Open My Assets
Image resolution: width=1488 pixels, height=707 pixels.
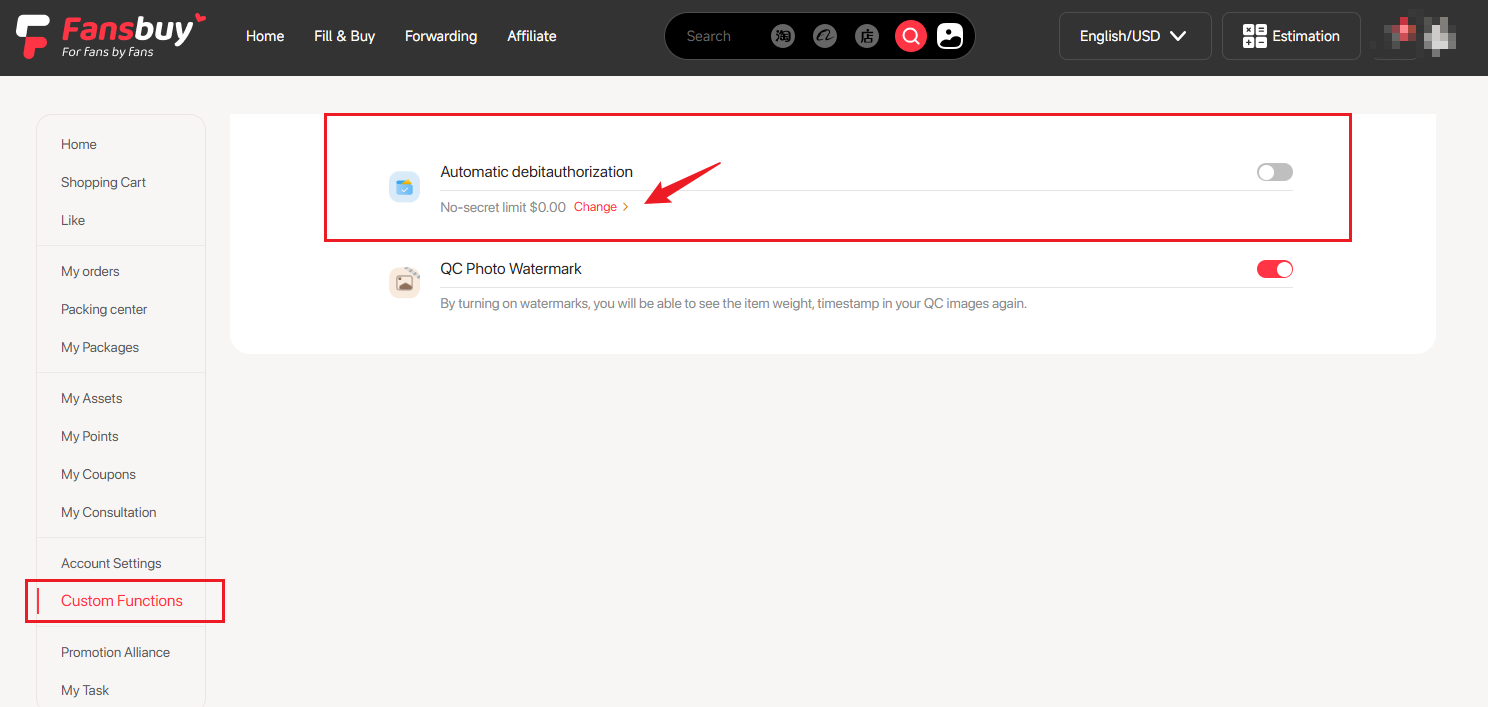coord(92,398)
